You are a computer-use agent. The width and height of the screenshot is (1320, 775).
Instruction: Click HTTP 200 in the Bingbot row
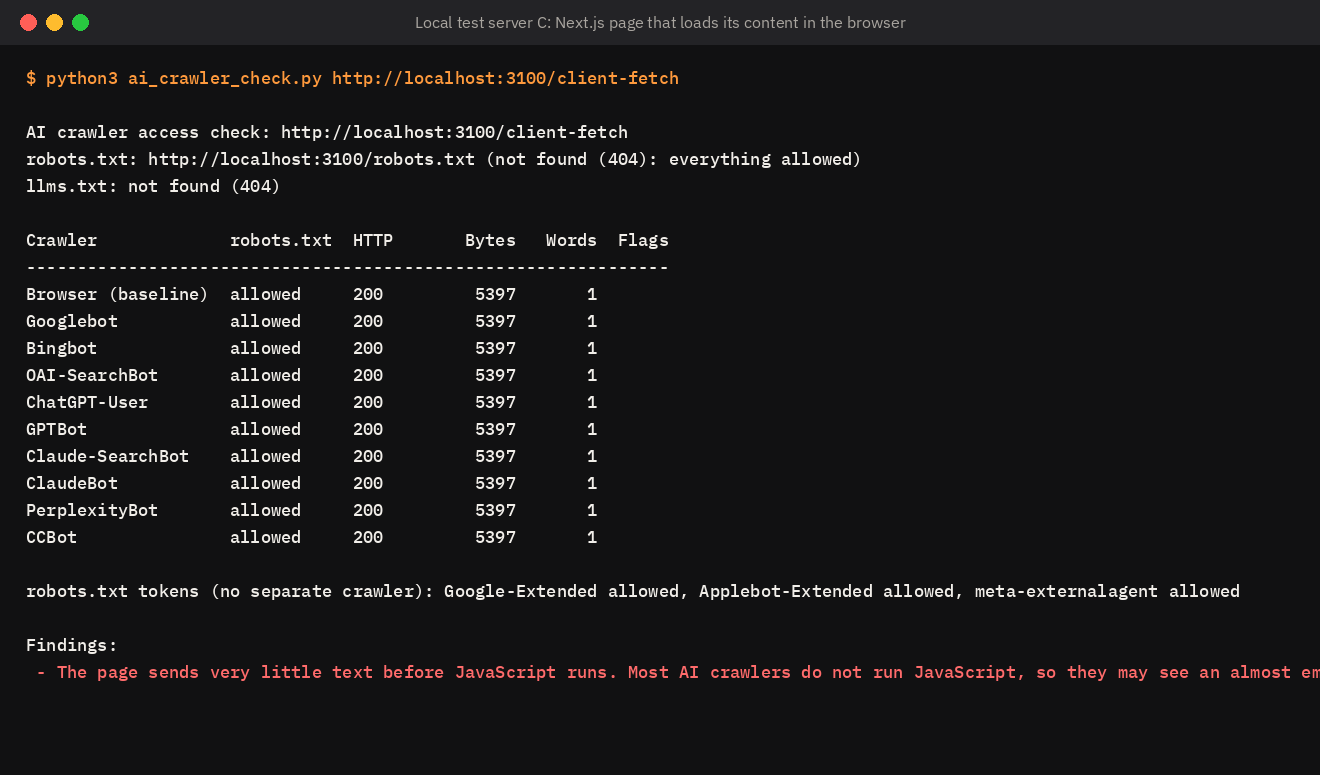[368, 348]
